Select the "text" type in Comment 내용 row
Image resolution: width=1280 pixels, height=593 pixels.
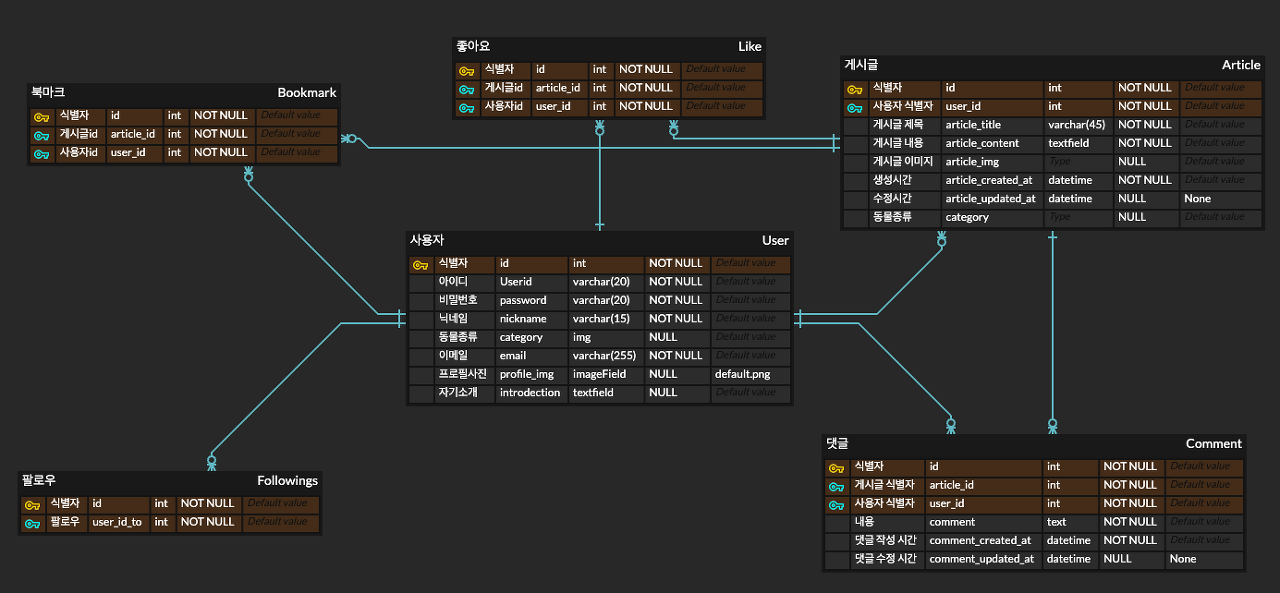pyautogui.click(x=1056, y=523)
